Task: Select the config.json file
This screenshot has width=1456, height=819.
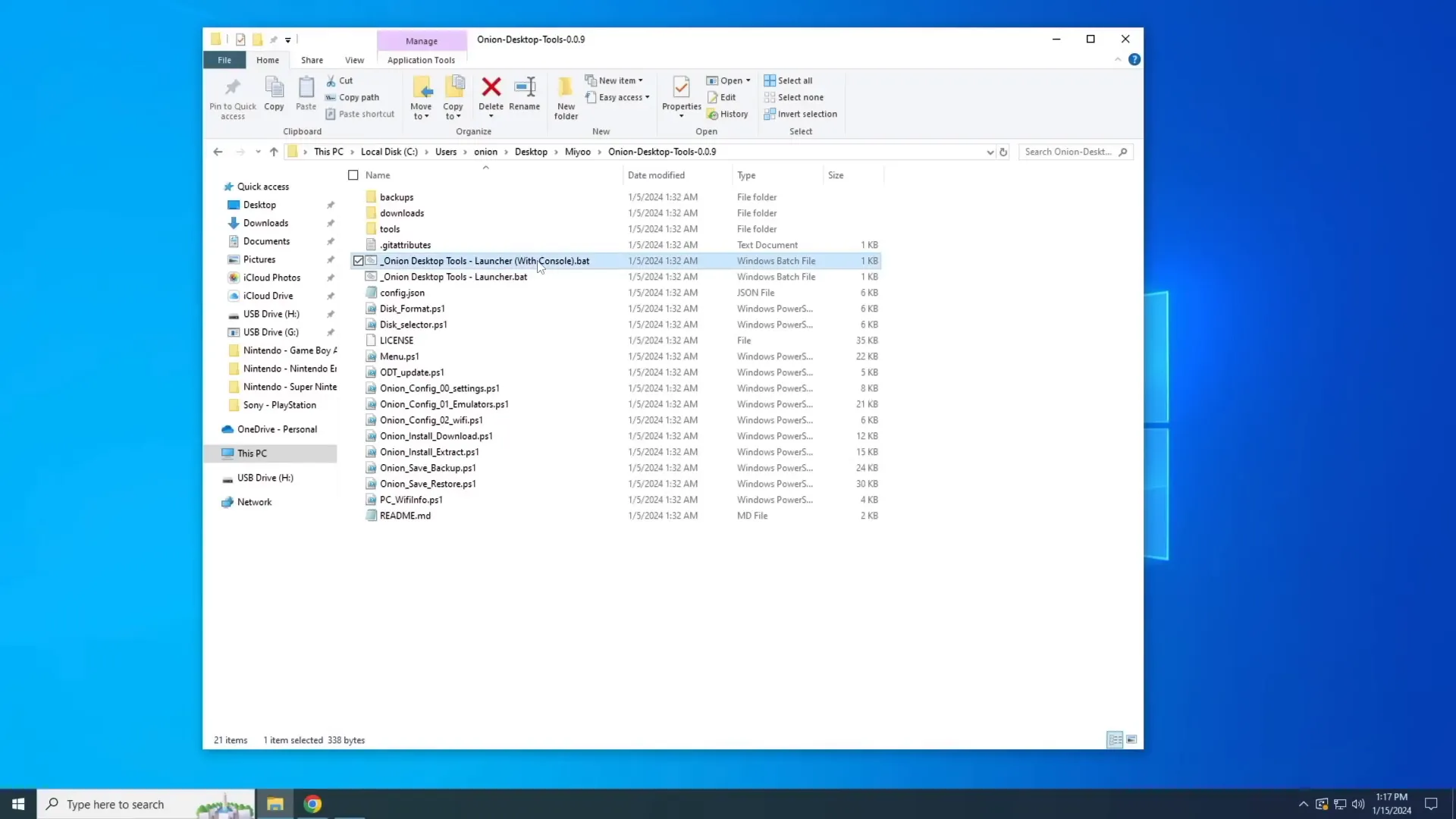Action: [402, 293]
